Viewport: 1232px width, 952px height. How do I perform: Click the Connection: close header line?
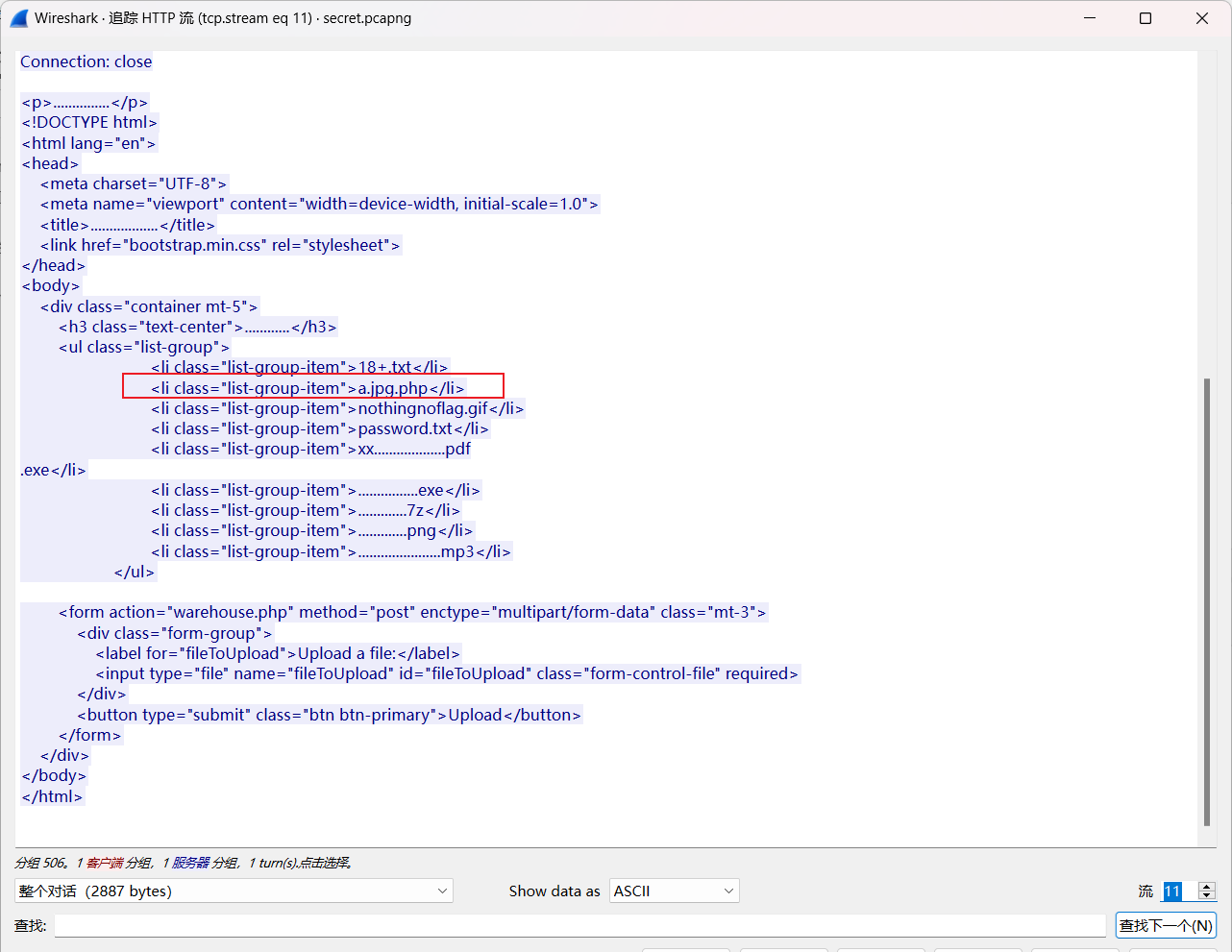86,61
